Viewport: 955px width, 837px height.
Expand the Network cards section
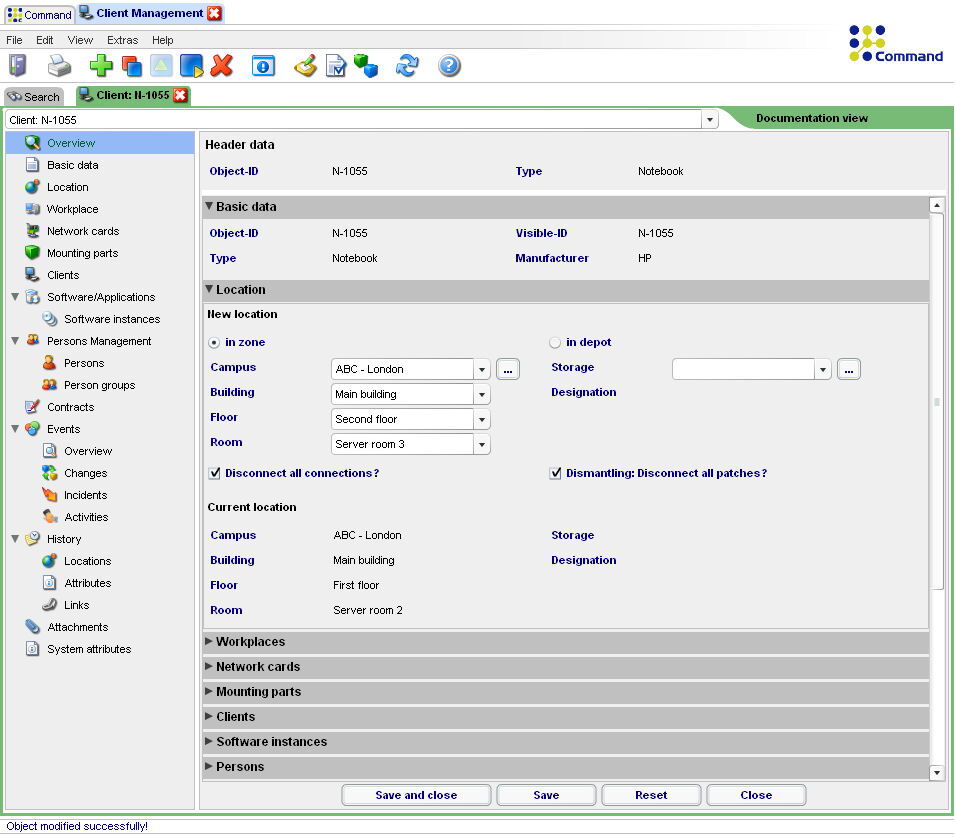(x=257, y=667)
